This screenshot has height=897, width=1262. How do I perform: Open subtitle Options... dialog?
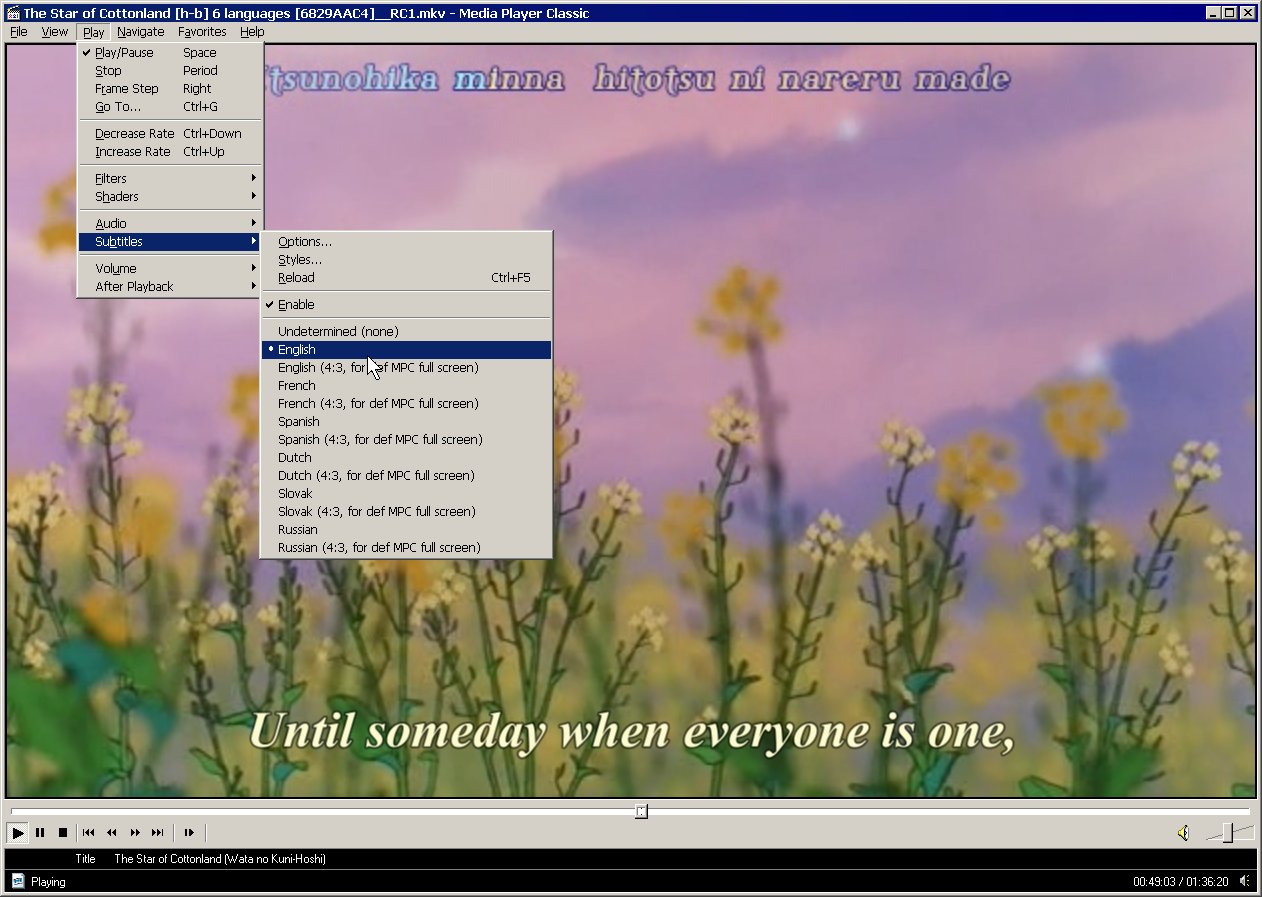tap(305, 242)
